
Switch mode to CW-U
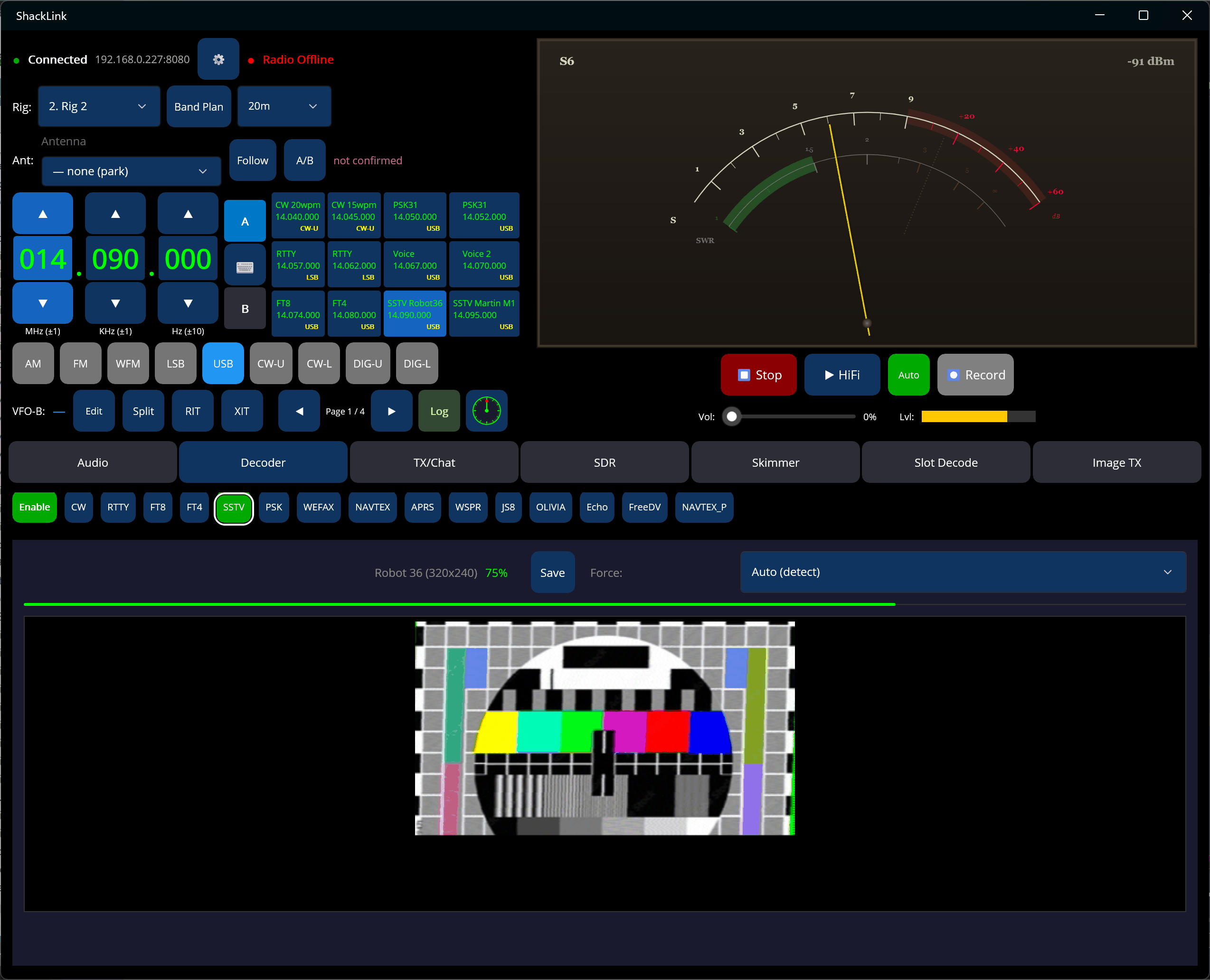271,364
